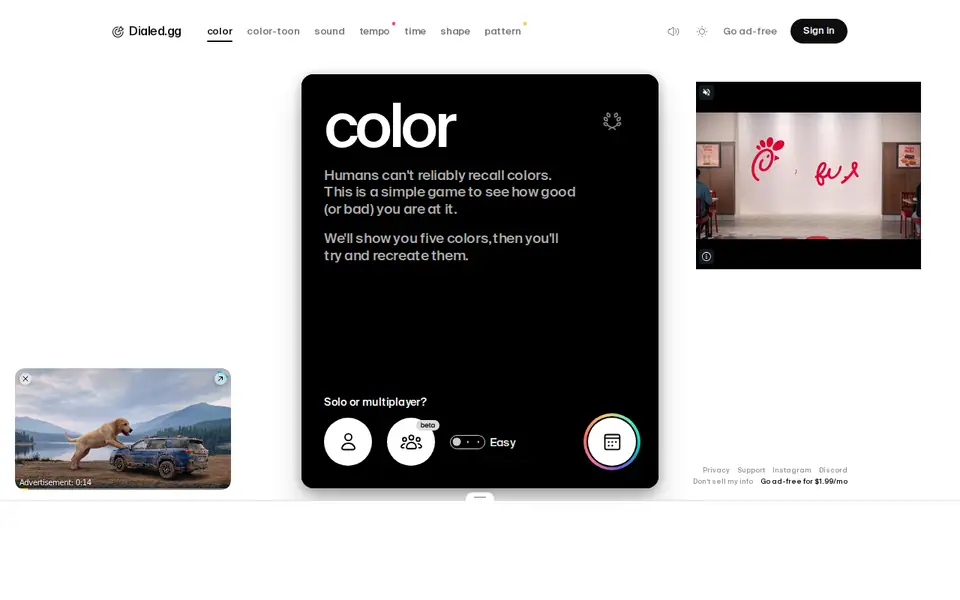The image size is (960, 600).
Task: Open the color game tab
Action: coord(220,31)
